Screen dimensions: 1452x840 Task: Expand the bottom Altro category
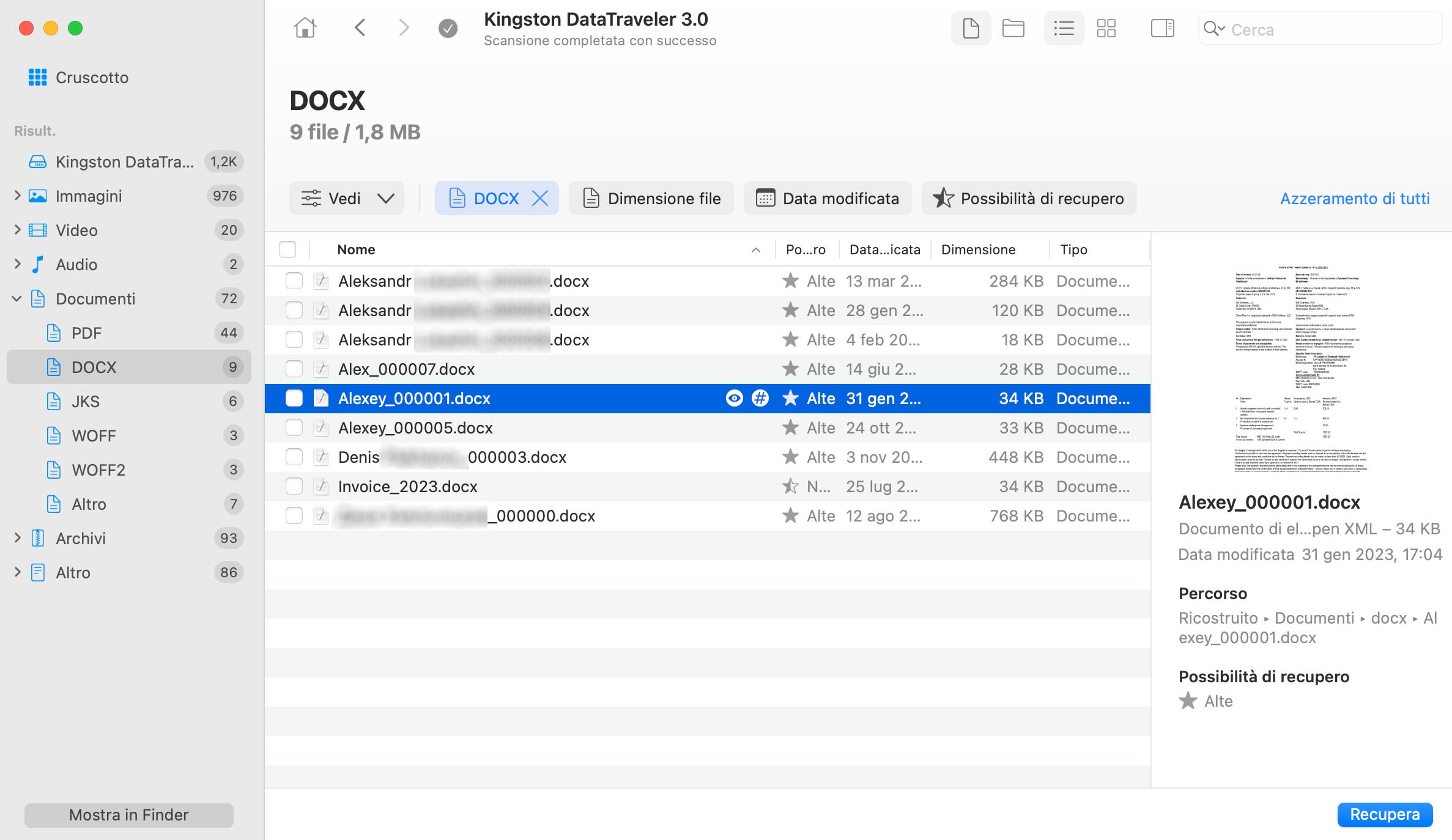(x=18, y=572)
